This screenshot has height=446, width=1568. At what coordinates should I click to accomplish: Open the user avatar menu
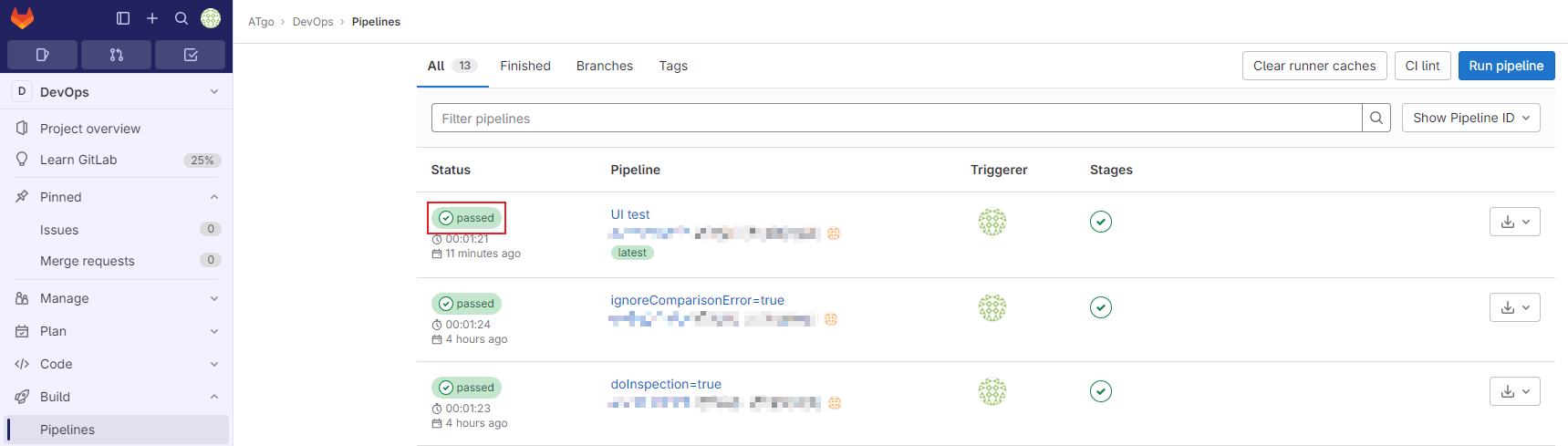[x=211, y=18]
